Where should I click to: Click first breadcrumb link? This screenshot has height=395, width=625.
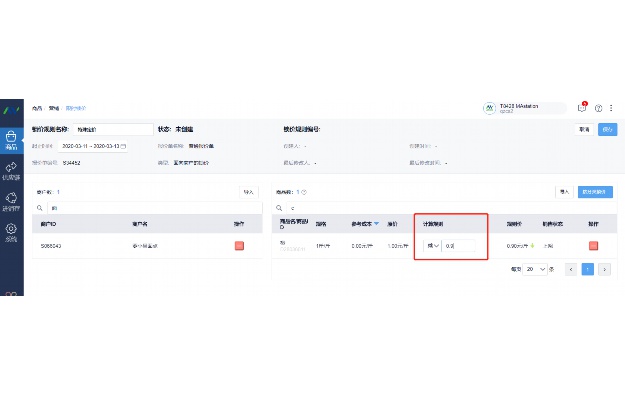click(37, 108)
